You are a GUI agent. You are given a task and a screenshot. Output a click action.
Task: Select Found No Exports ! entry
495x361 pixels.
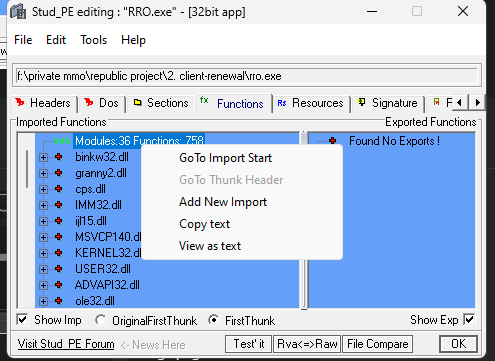[394, 141]
